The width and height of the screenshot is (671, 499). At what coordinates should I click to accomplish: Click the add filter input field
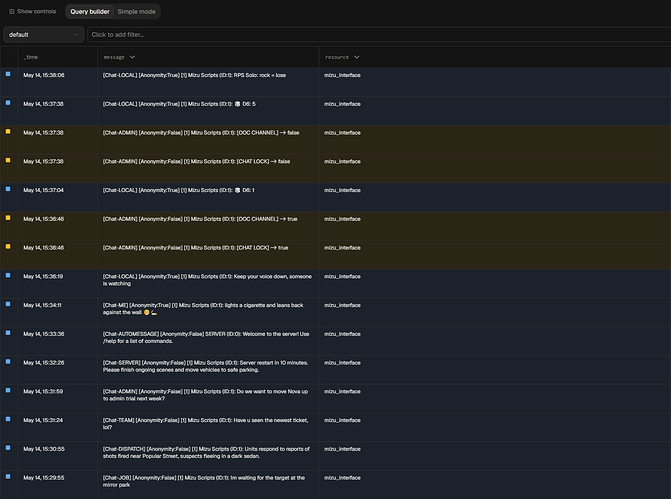379,35
